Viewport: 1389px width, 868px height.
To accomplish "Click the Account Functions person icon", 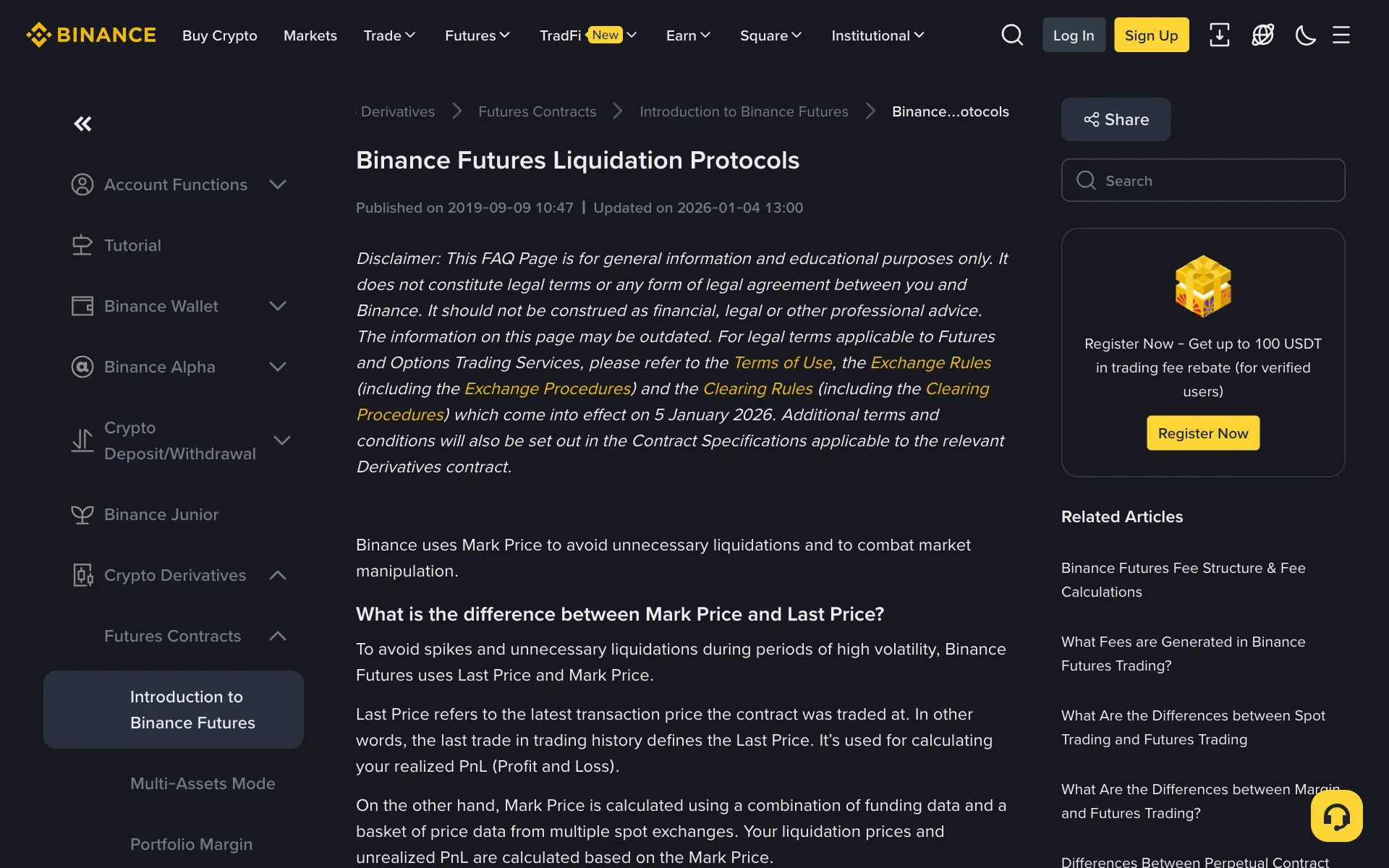I will pyautogui.click(x=82, y=184).
